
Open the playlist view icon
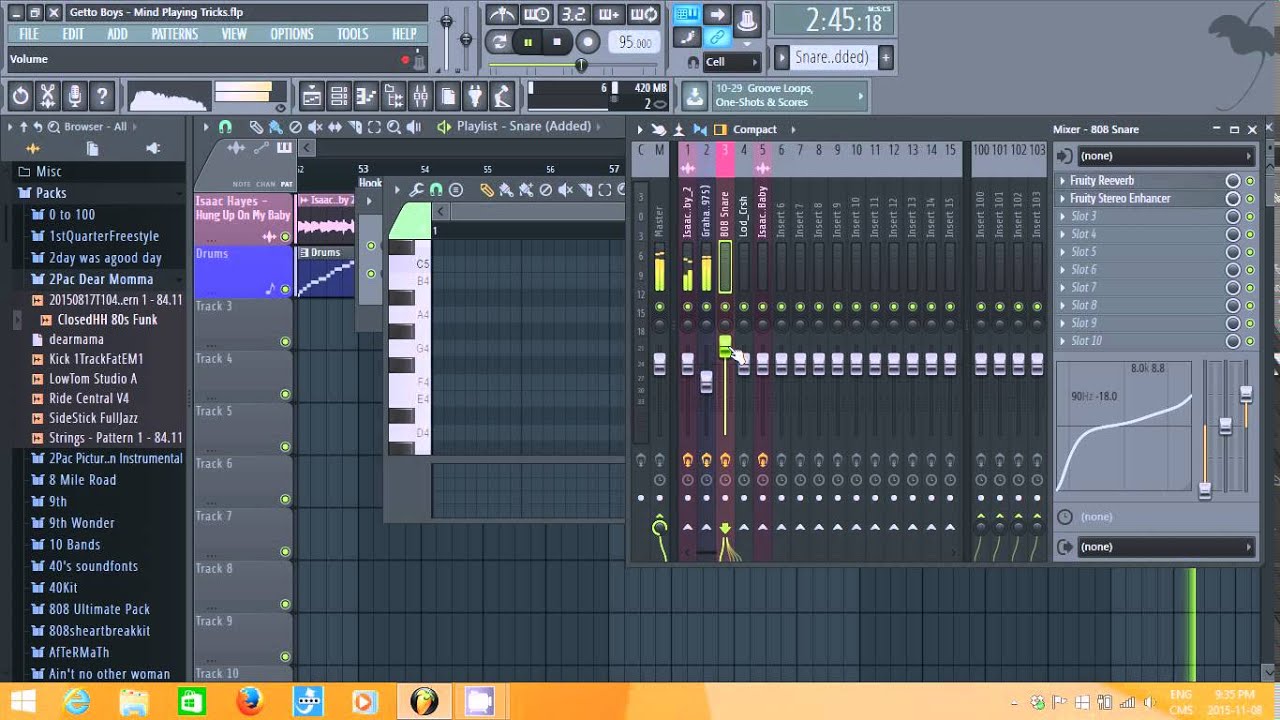point(312,96)
